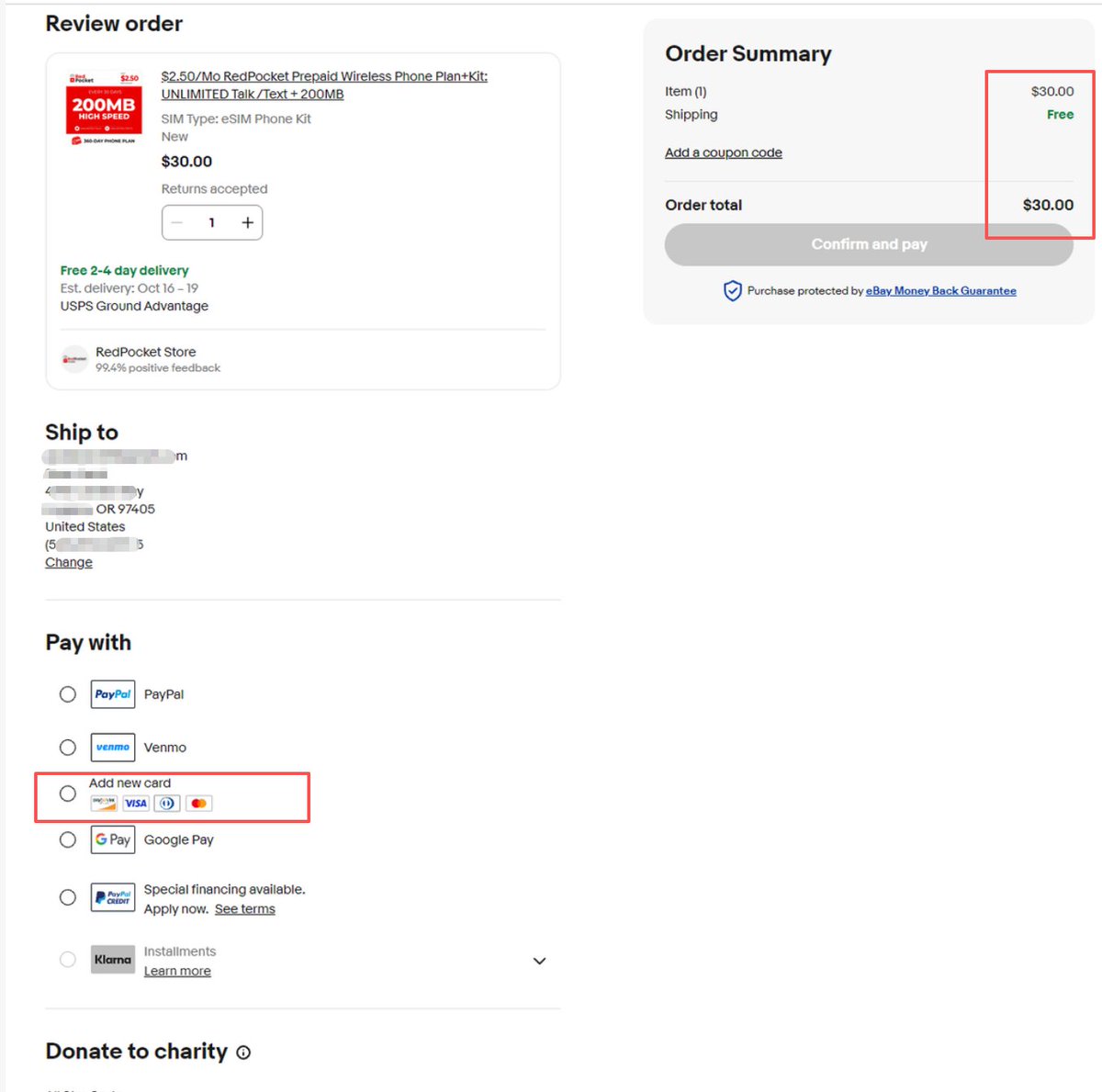Click the Discover card icon

(104, 804)
